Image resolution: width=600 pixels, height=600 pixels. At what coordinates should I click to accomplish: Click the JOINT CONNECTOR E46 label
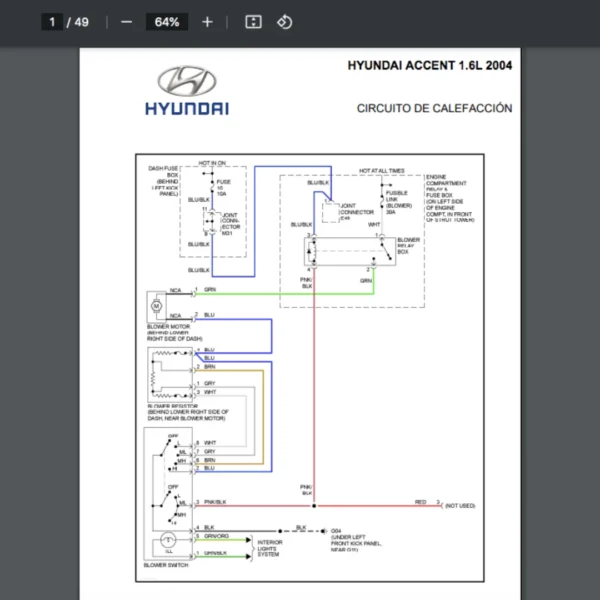click(355, 210)
